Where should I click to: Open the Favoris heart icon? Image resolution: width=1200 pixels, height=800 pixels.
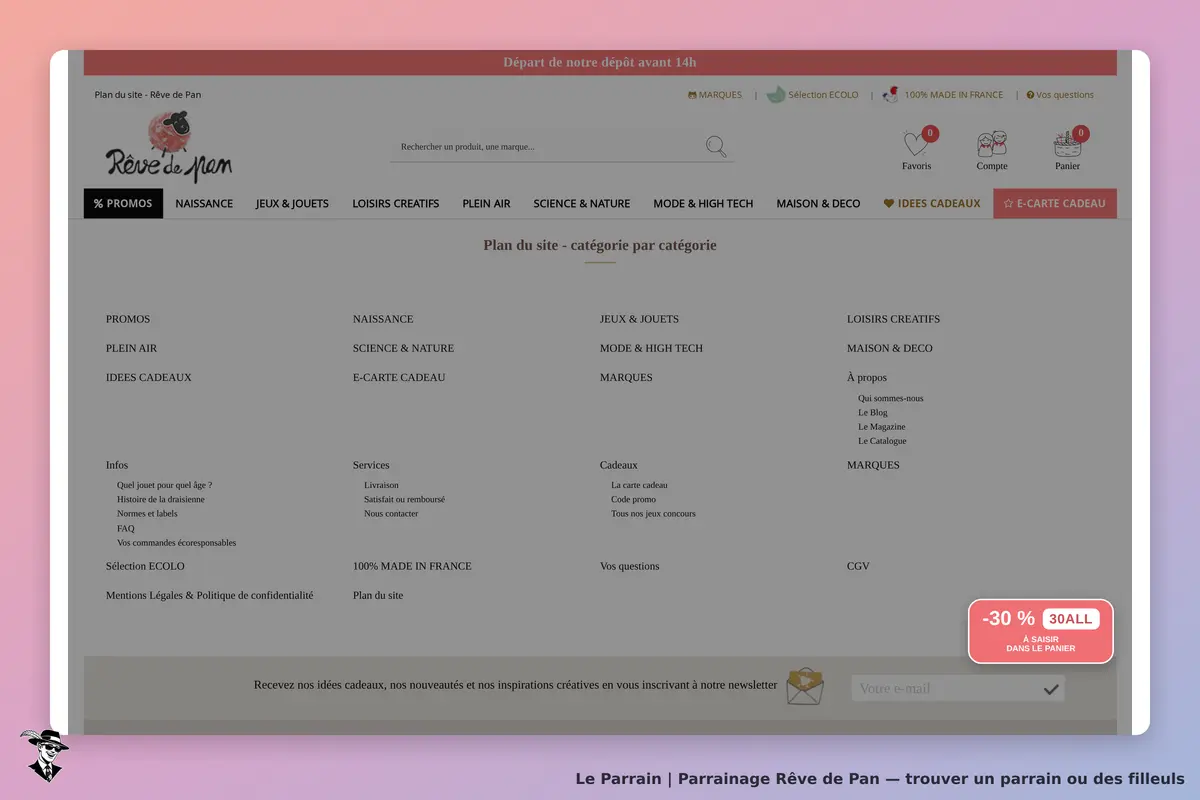(x=916, y=143)
